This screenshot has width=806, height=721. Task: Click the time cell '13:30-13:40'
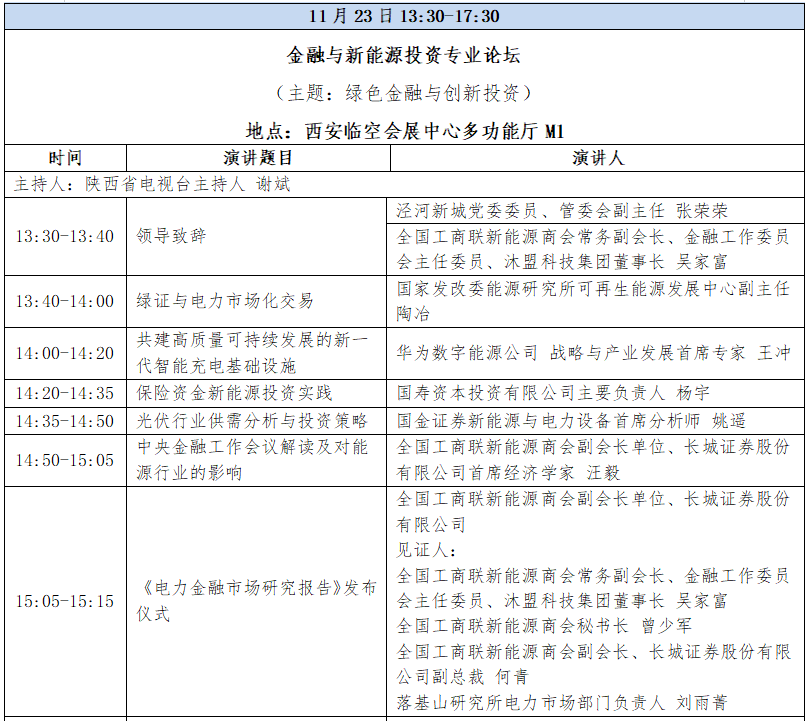tap(65, 236)
